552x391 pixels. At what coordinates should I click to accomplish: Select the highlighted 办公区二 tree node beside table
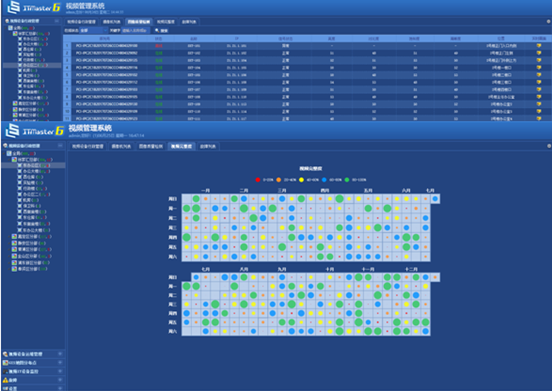(35, 65)
